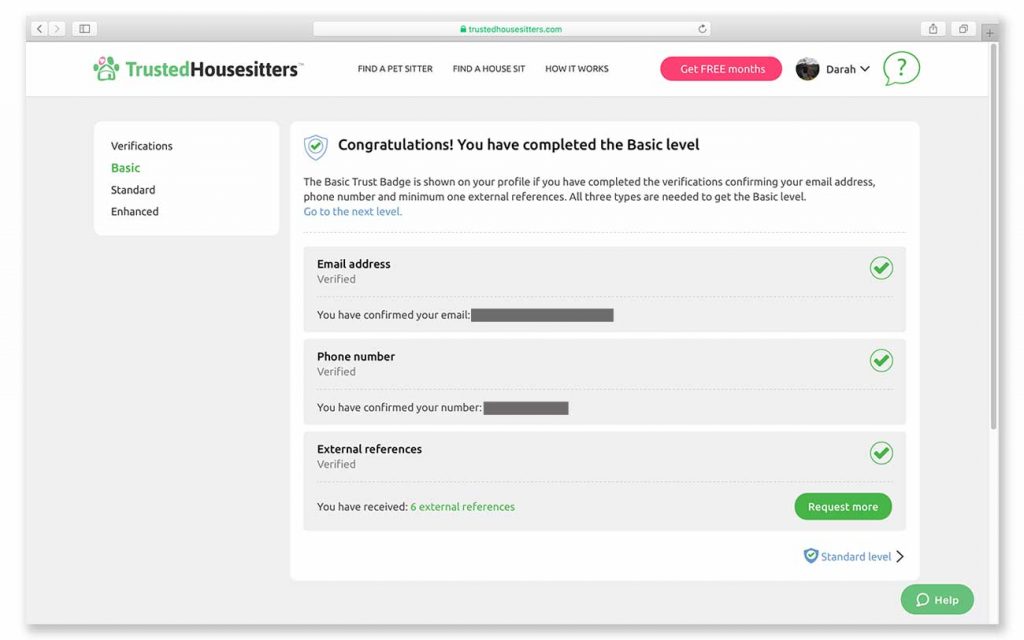Reload the page with refresh icon

pos(702,29)
